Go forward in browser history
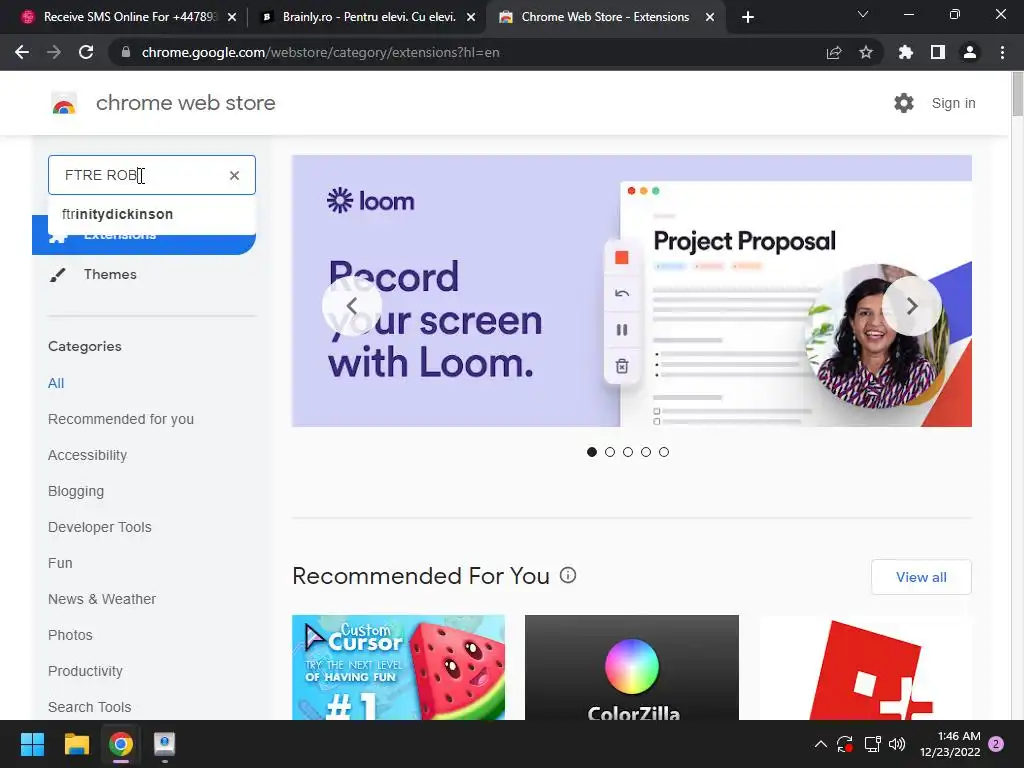The height and width of the screenshot is (768, 1024). (x=54, y=52)
